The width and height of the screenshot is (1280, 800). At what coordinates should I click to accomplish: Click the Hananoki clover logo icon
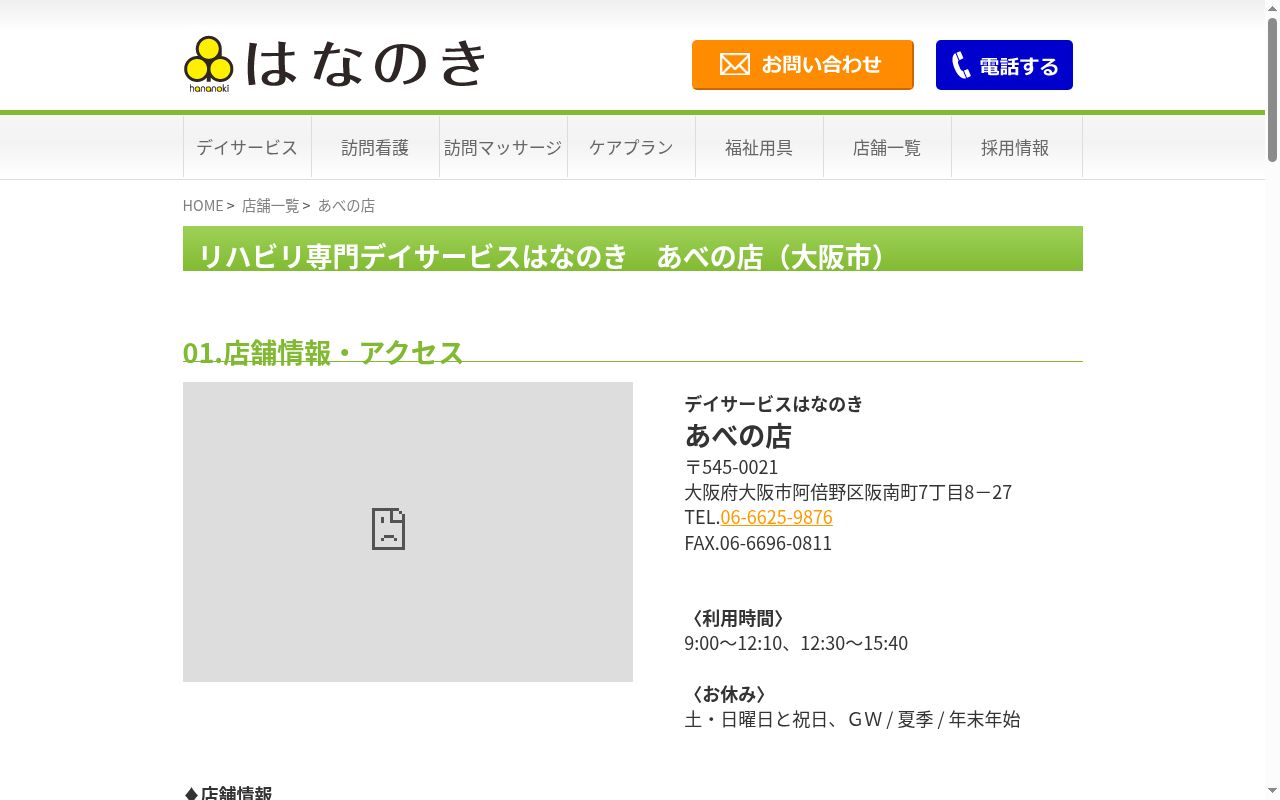click(x=208, y=64)
